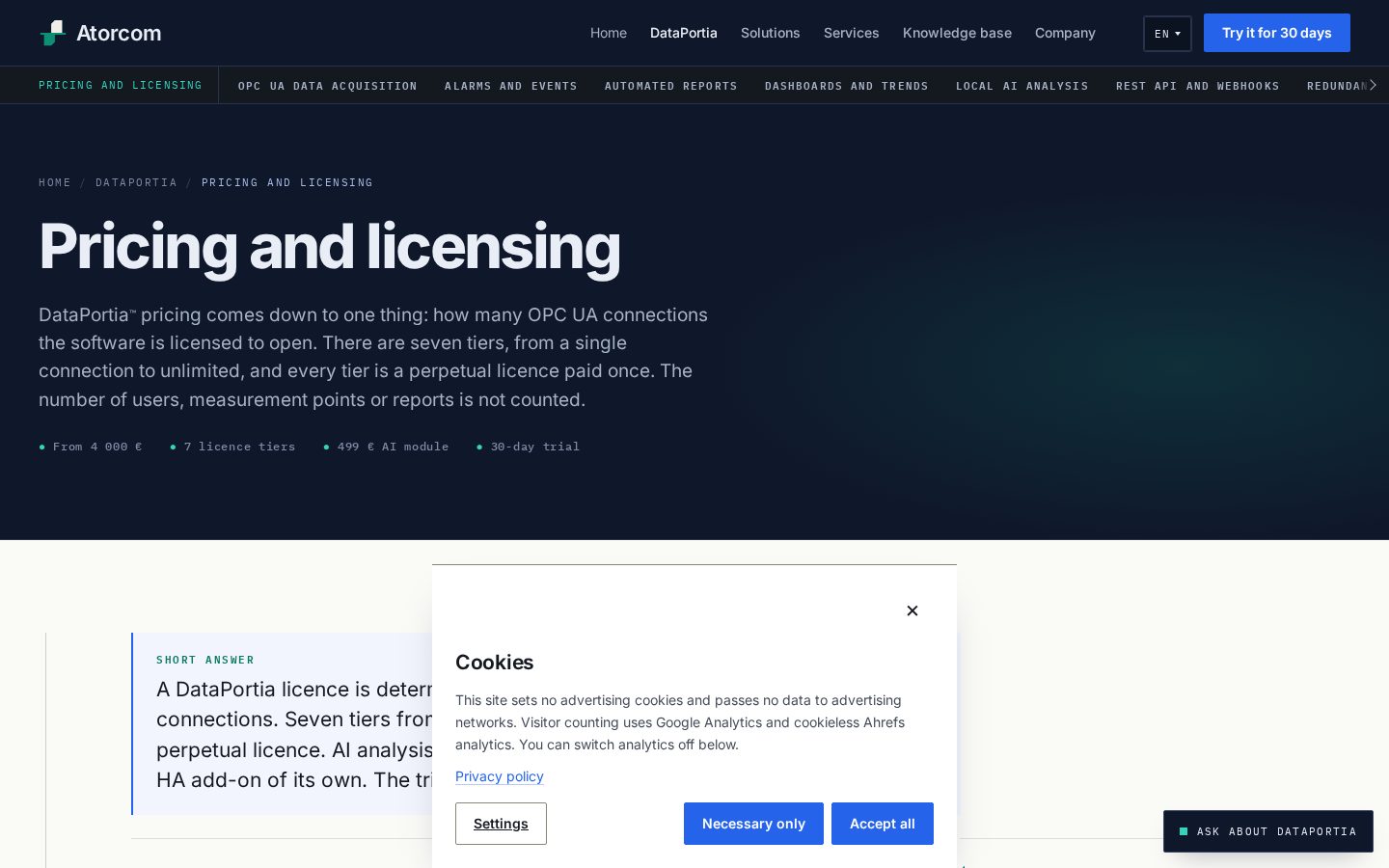Screen dimensions: 1389x868
Task: Click the Atorcom logo icon
Action: (53, 33)
